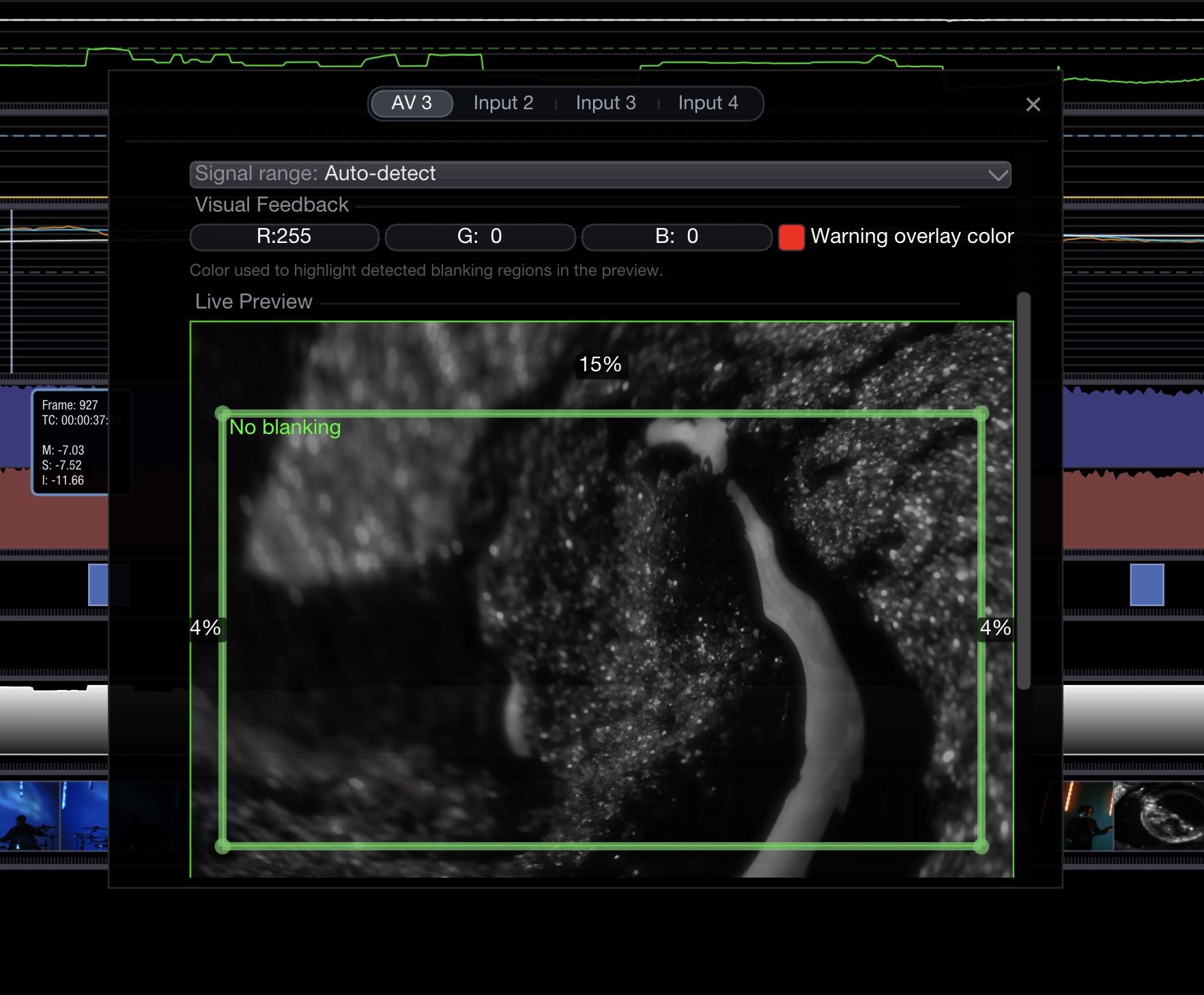
Task: Click the G: 0 green value field
Action: [480, 237]
